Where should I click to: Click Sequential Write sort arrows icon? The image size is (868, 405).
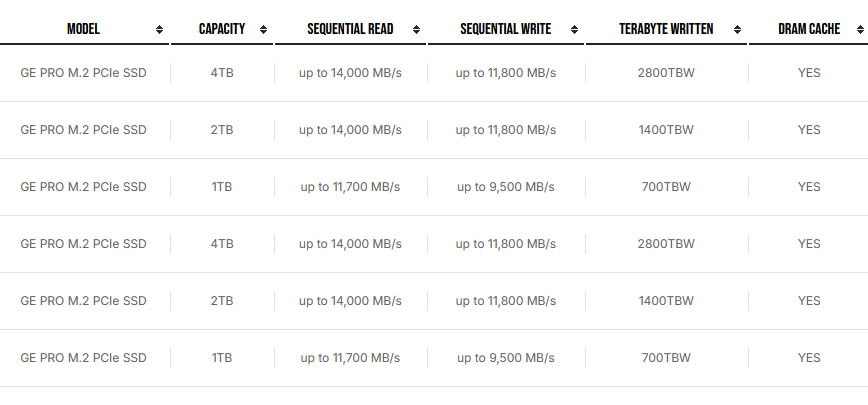575,30
